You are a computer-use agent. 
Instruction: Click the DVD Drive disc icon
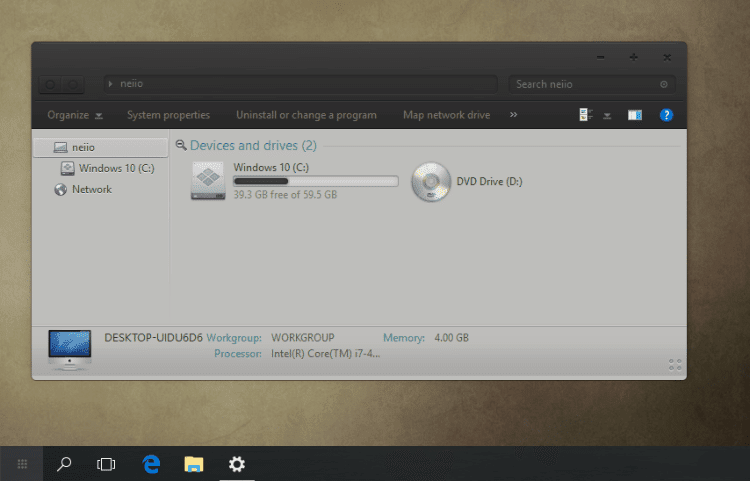pos(430,182)
